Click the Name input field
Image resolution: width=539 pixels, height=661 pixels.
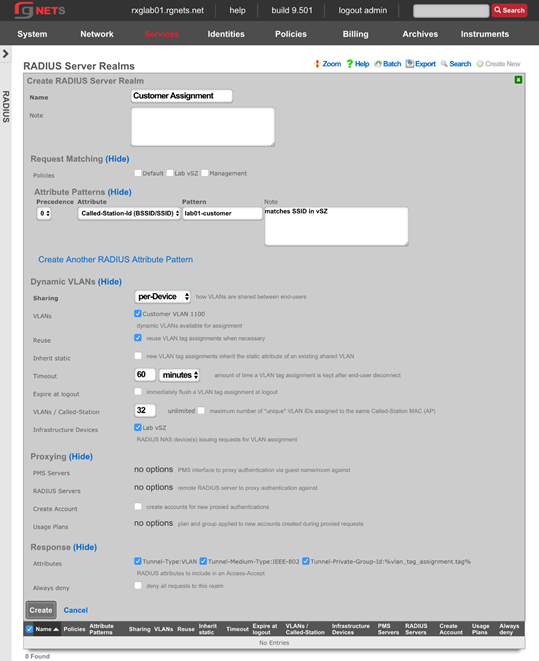182,96
